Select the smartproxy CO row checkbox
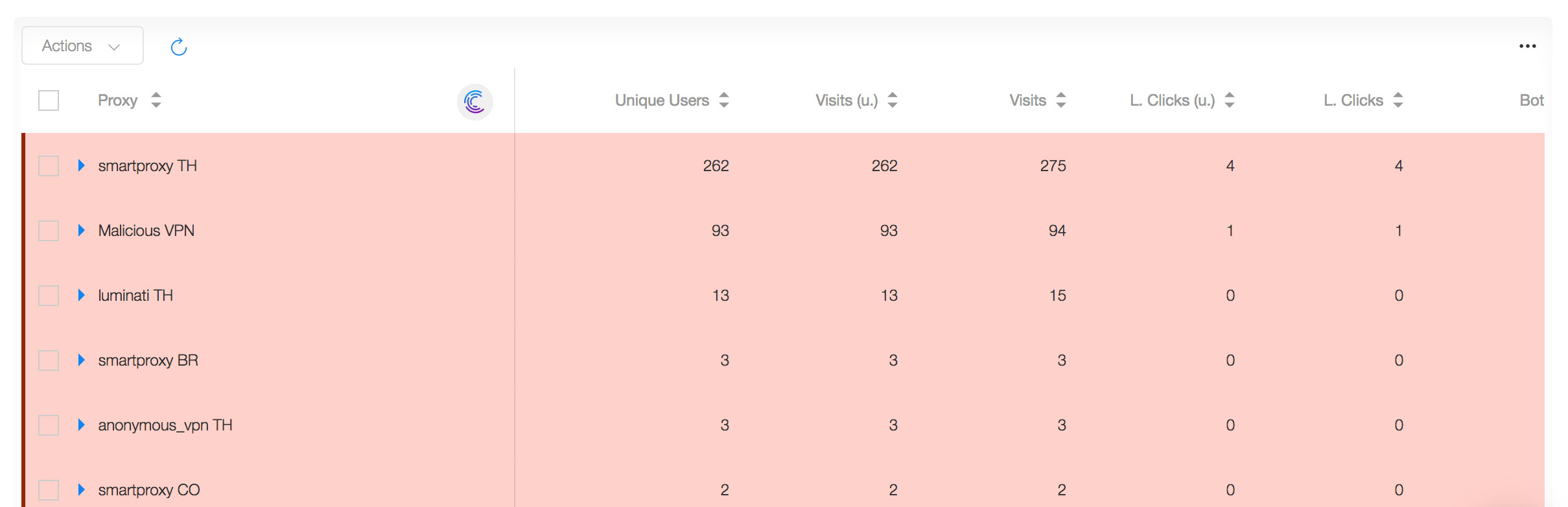The image size is (1568, 507). [x=49, y=490]
